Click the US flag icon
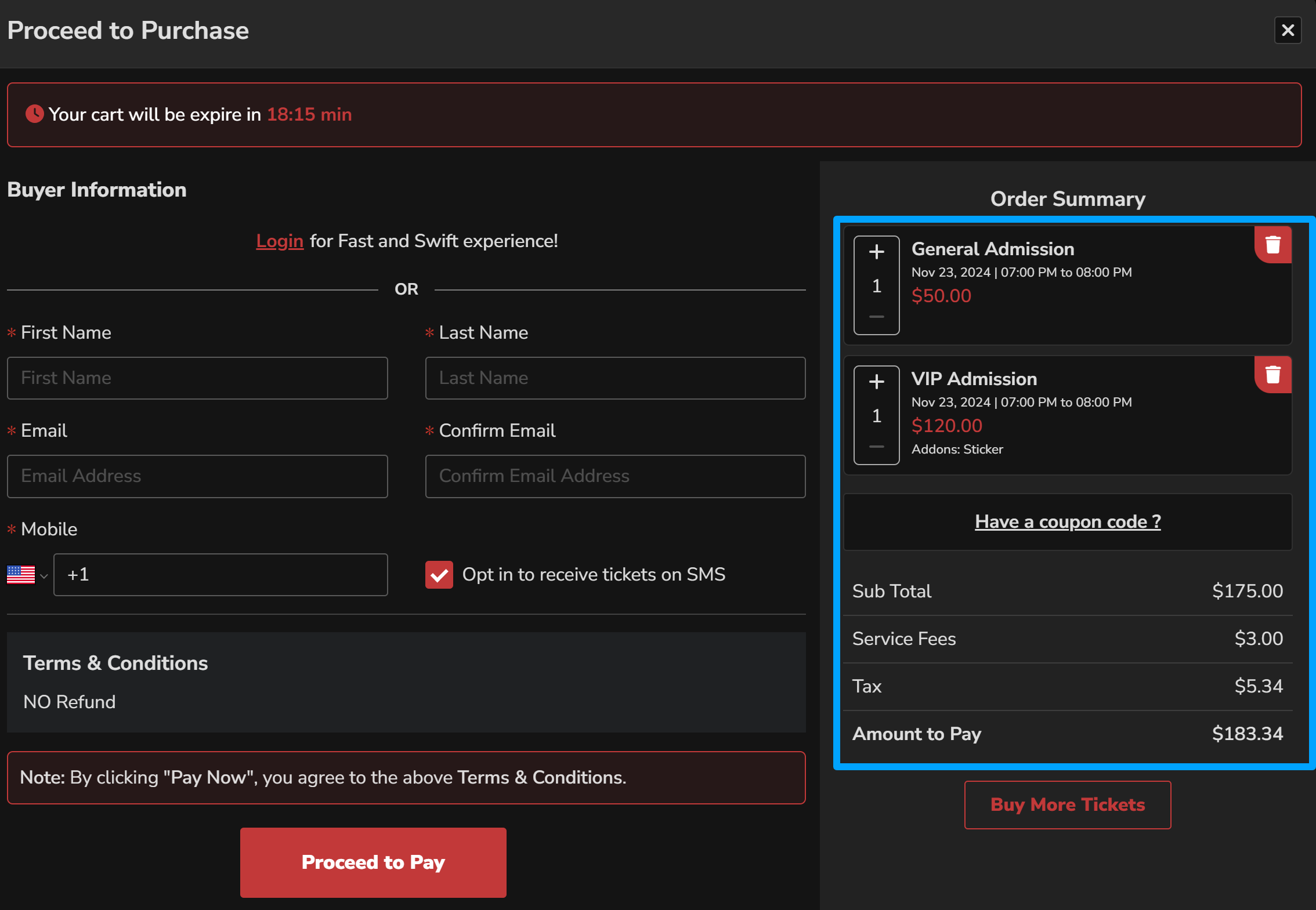 click(x=21, y=575)
